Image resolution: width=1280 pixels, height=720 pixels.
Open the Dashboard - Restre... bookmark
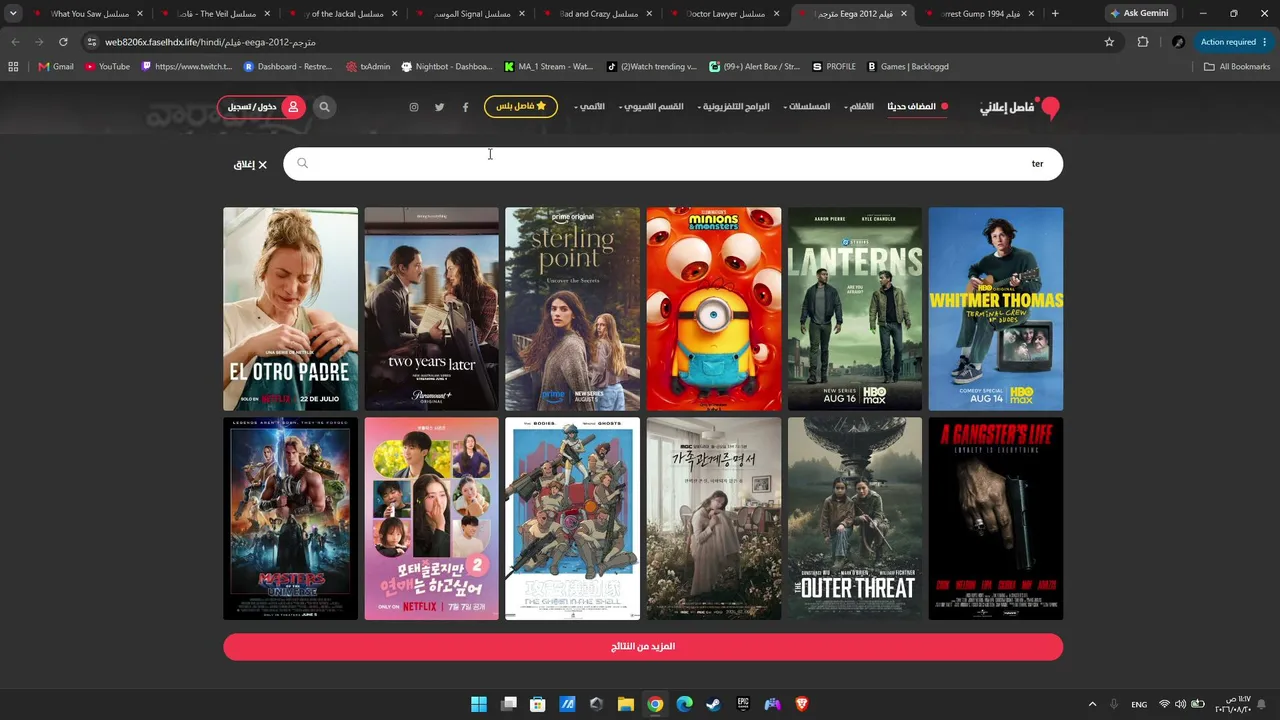tap(287, 67)
